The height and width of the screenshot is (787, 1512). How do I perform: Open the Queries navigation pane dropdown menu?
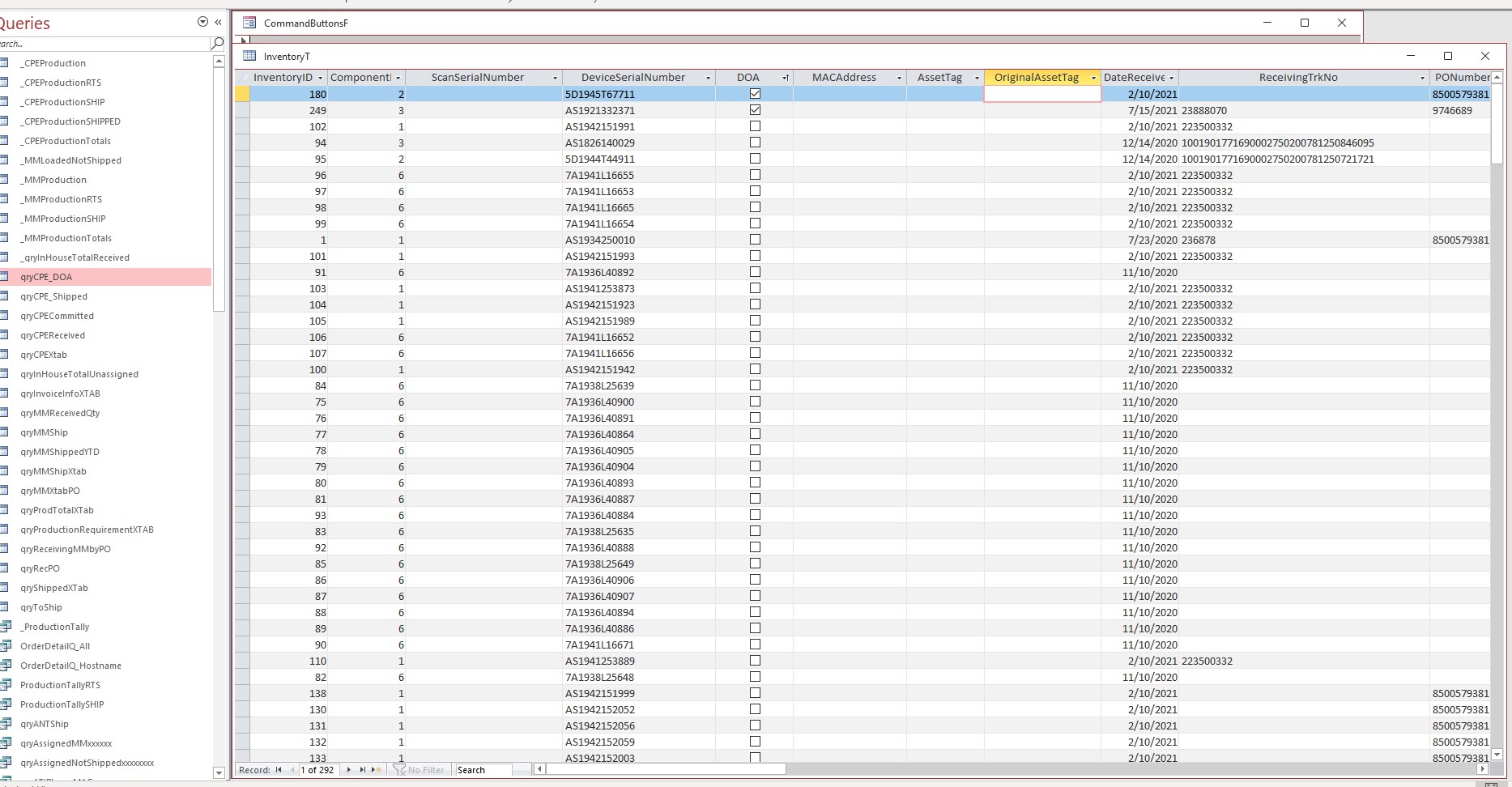pyautogui.click(x=202, y=23)
